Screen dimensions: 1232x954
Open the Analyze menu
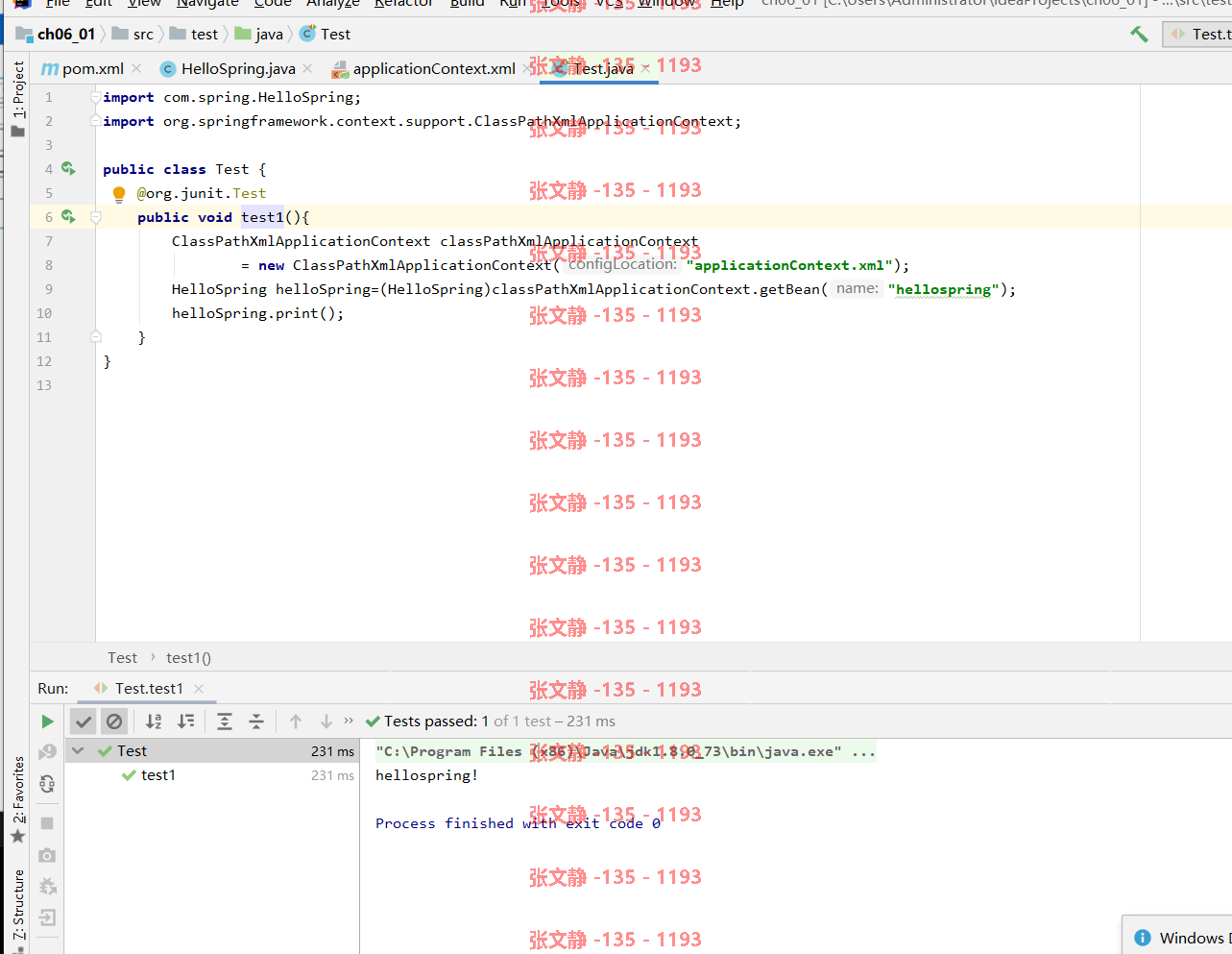tap(332, 4)
